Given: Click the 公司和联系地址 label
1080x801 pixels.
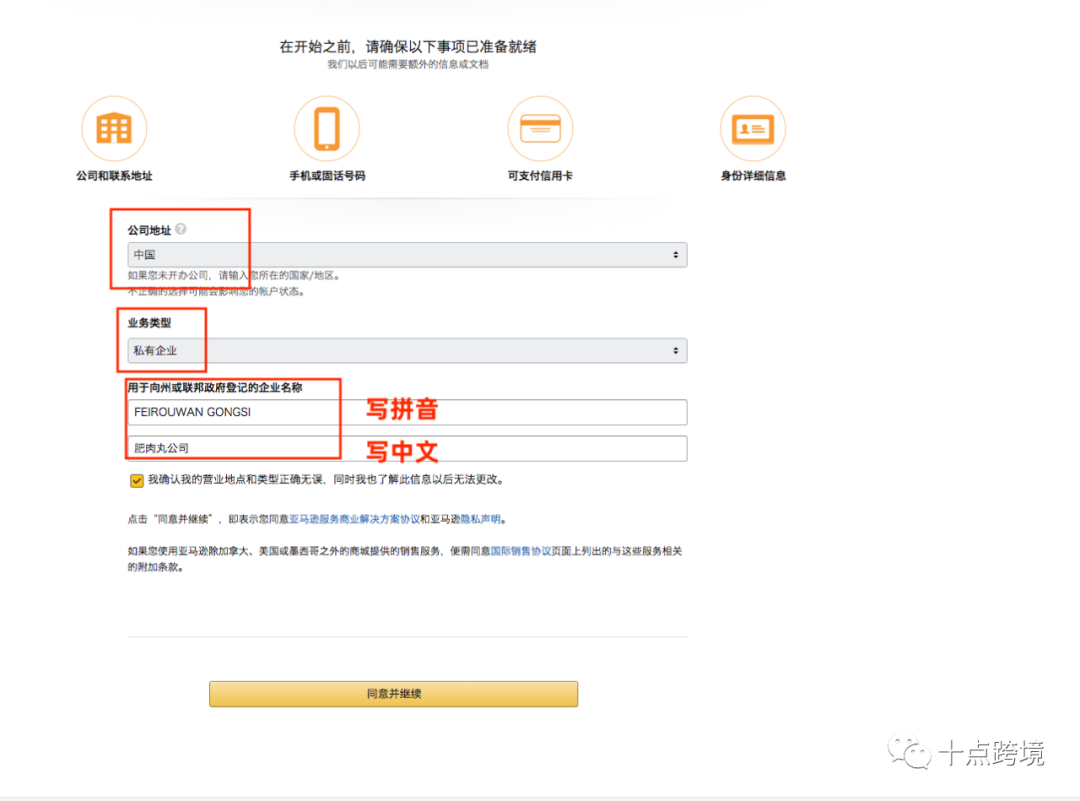Looking at the screenshot, I should coord(114,176).
